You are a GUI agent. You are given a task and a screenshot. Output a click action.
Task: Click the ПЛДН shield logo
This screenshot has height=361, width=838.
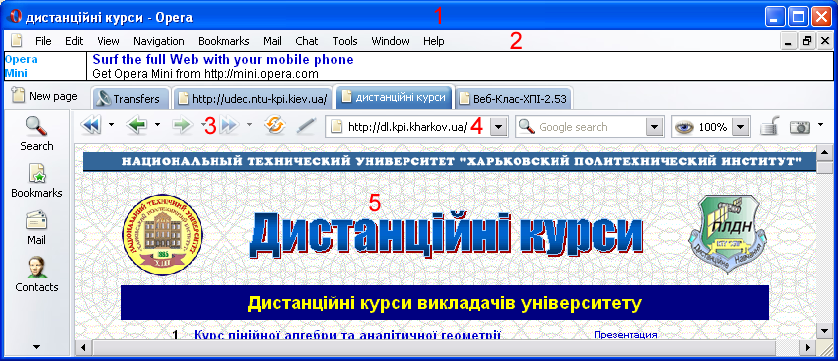(x=726, y=234)
